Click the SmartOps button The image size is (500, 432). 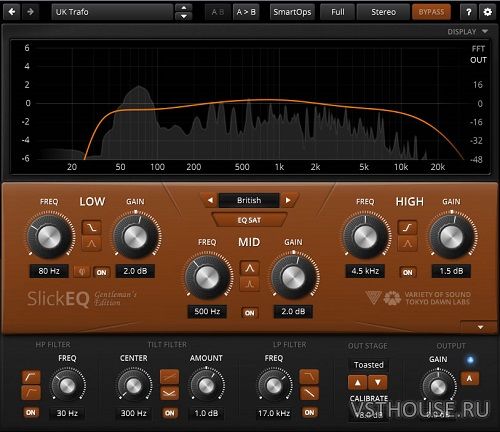(x=292, y=12)
